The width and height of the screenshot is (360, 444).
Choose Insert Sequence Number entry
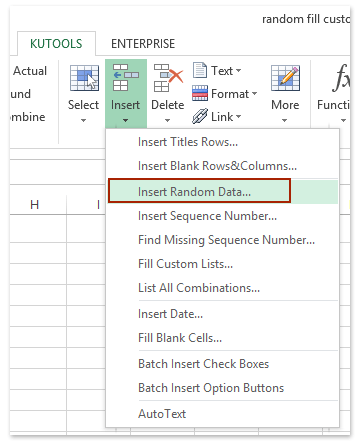coord(223,216)
